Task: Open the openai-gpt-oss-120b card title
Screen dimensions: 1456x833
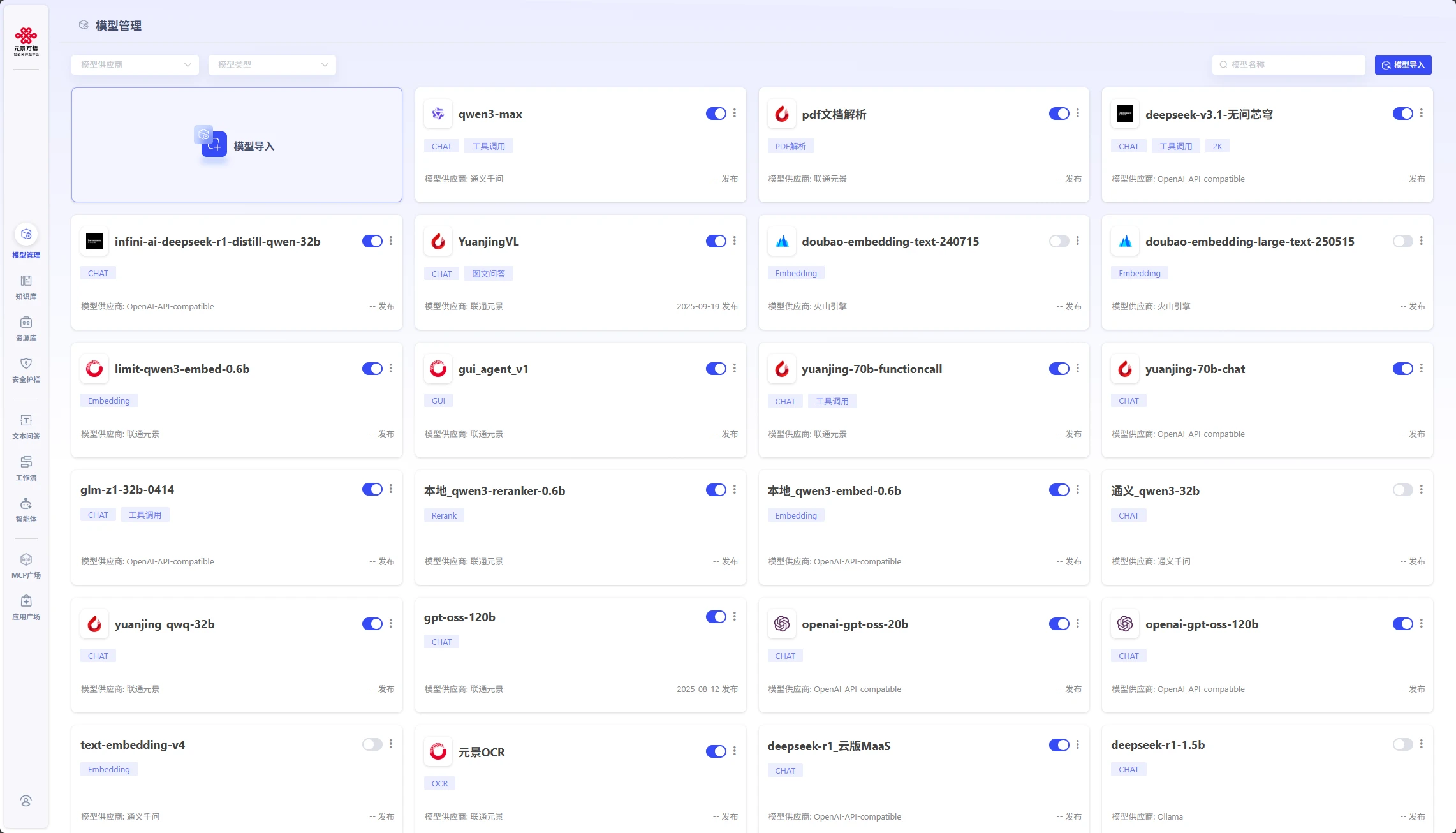Action: 1202,624
